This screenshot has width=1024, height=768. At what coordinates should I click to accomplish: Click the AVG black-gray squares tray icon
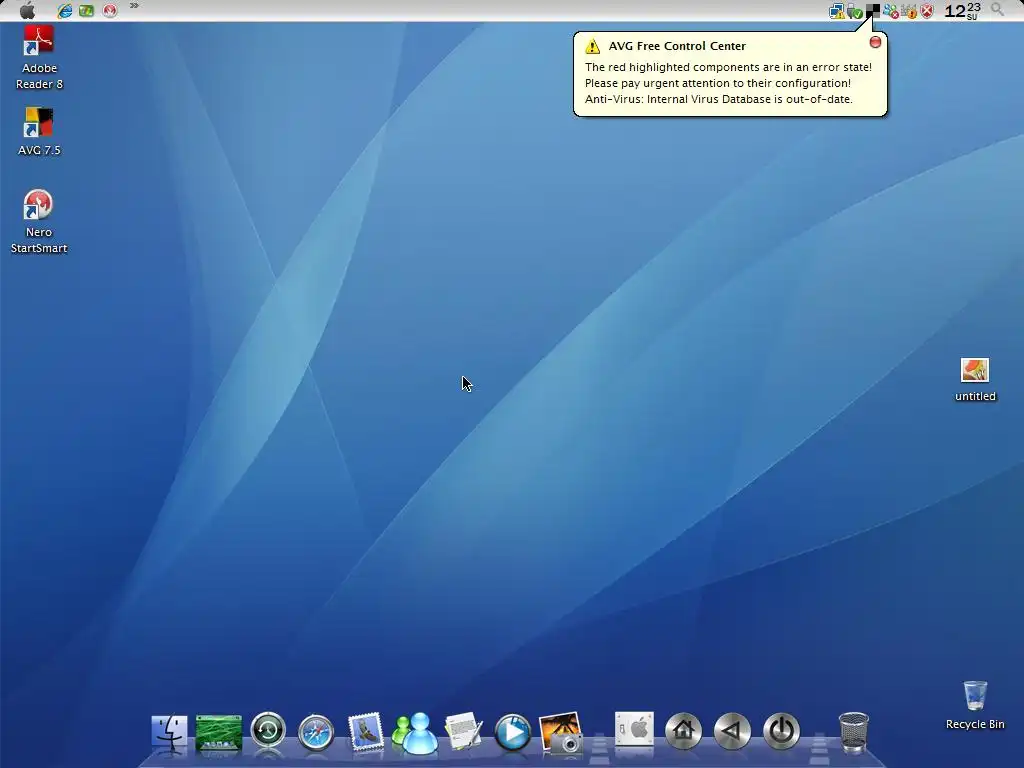[872, 10]
